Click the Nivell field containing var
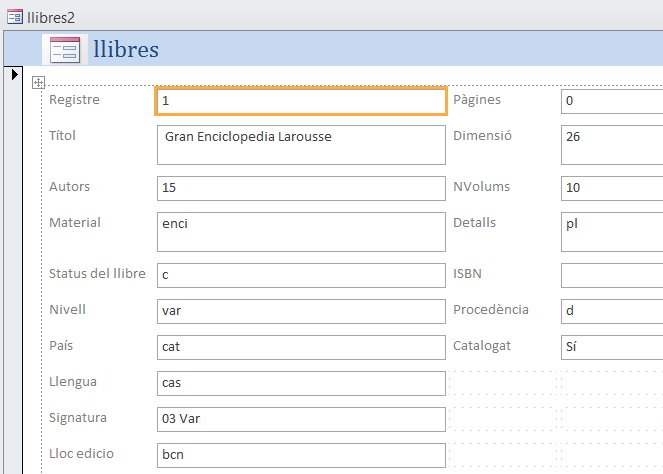This screenshot has height=474, width=663. (x=301, y=311)
